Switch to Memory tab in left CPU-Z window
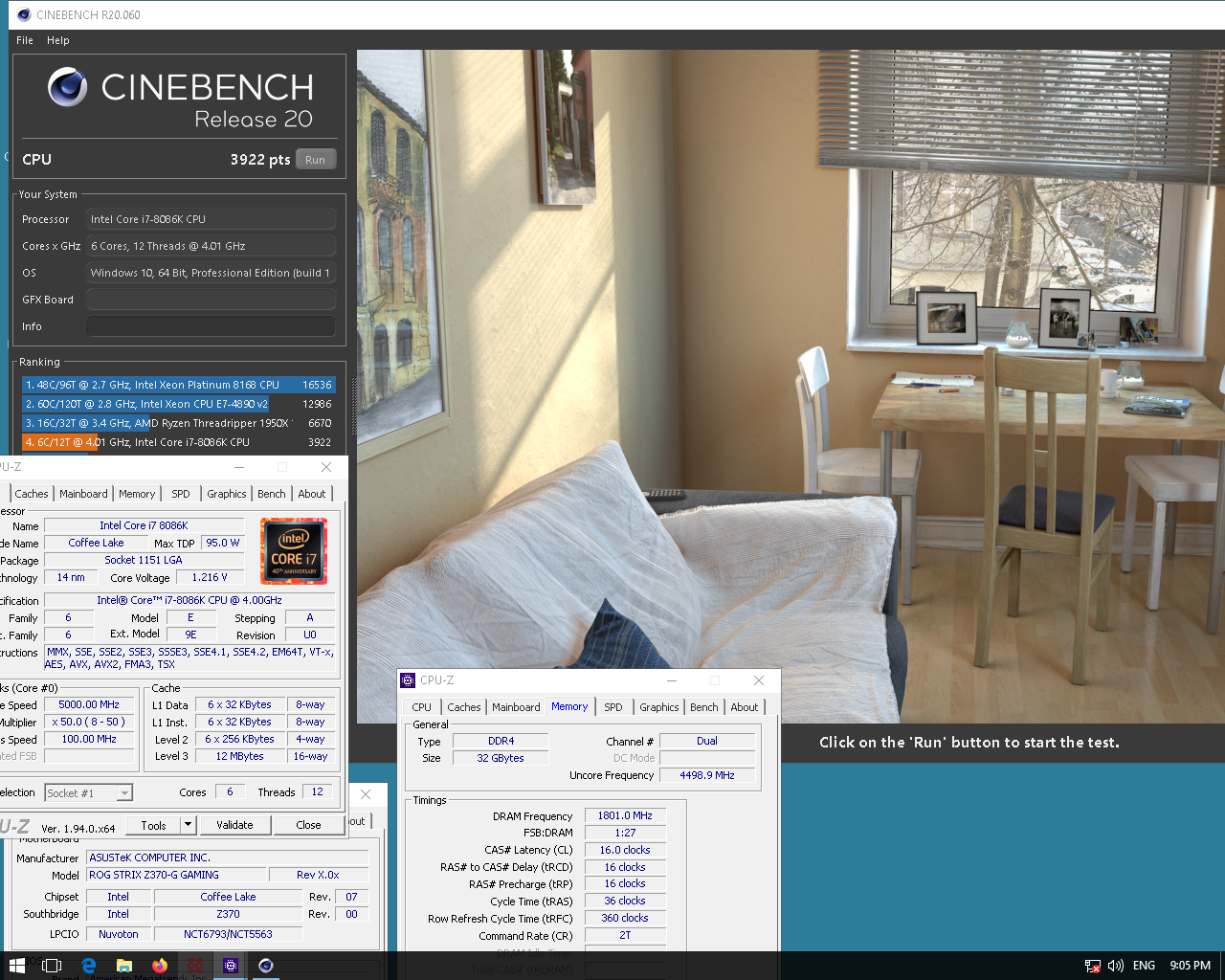Screen dimensions: 1225x980 pos(137,494)
